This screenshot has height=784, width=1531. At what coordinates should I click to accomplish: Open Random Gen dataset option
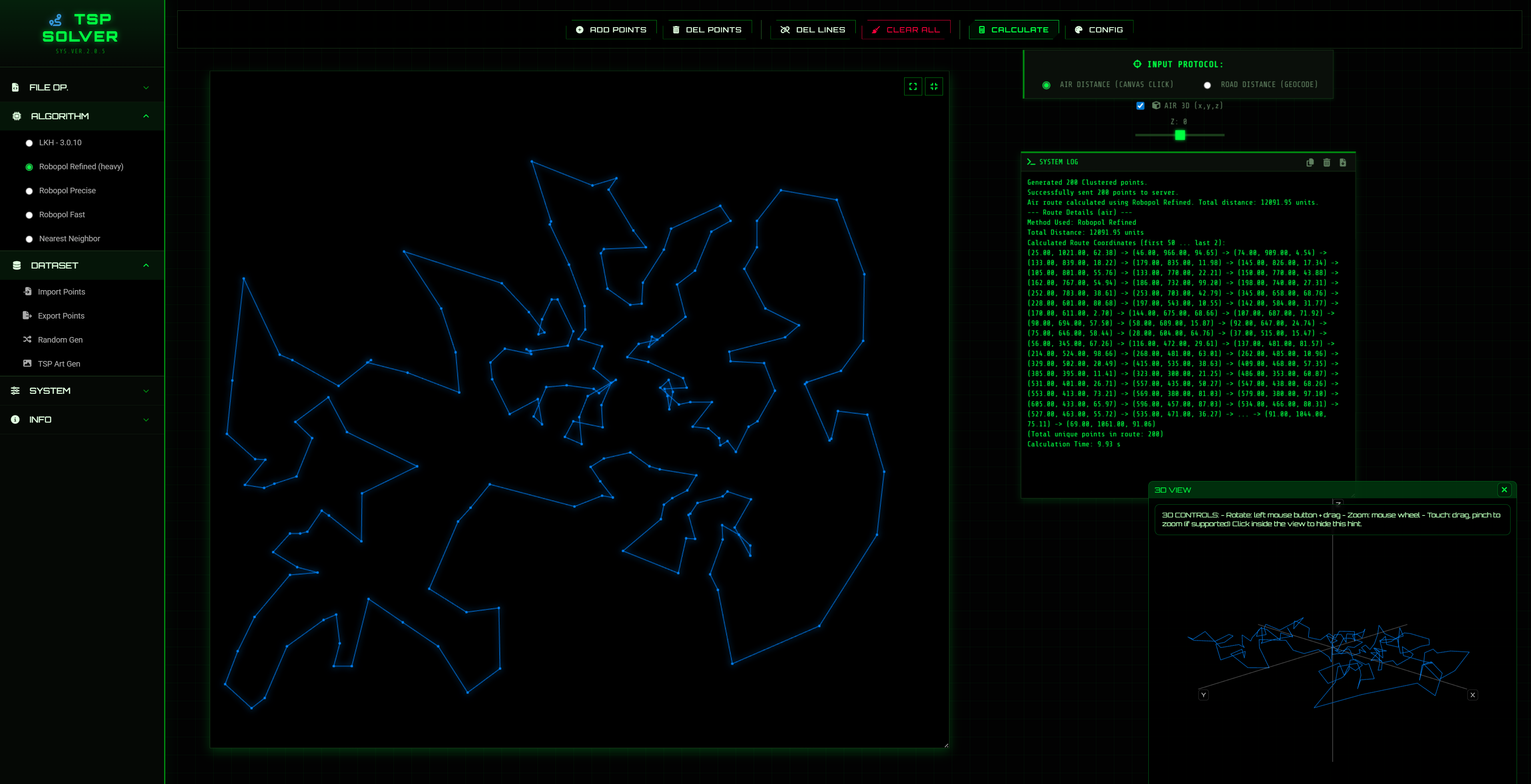[60, 339]
